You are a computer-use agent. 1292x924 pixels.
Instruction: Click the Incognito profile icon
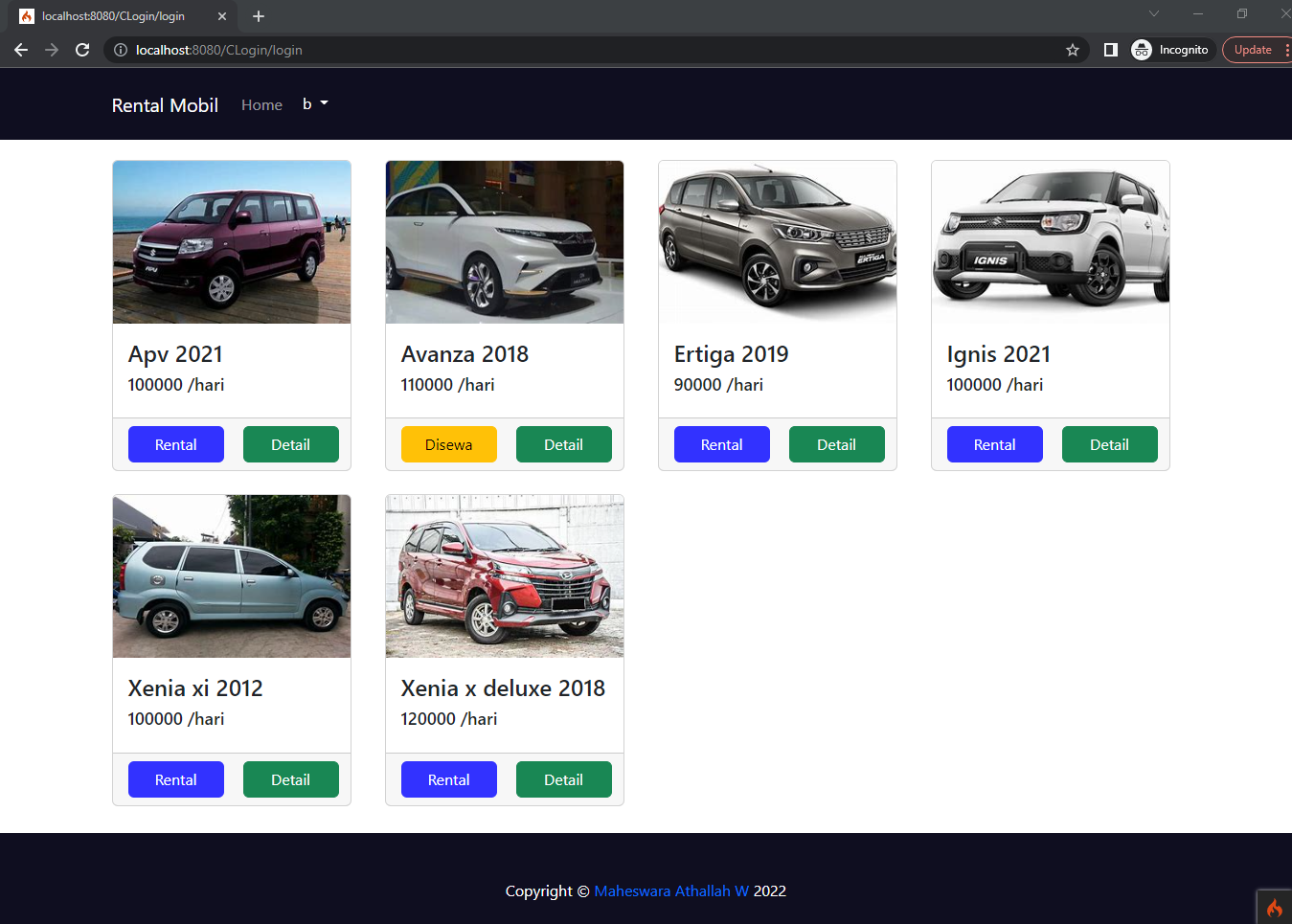tap(1142, 50)
